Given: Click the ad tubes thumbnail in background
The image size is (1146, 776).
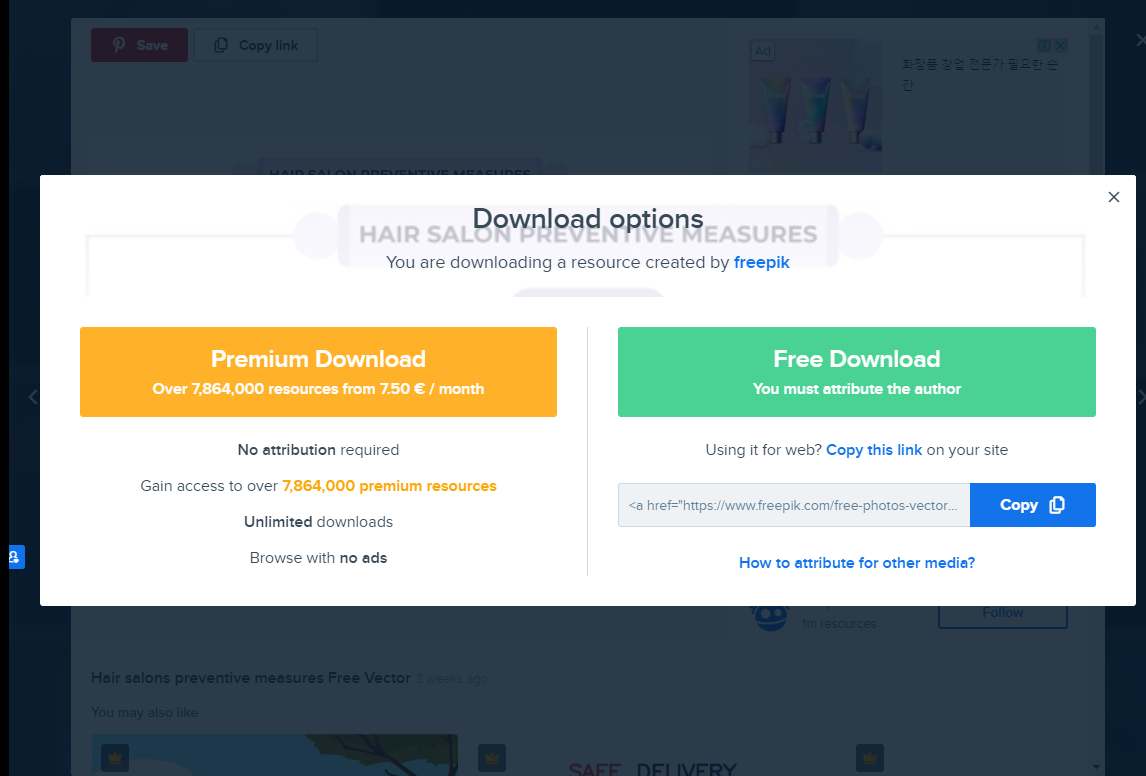Looking at the screenshot, I should (816, 107).
